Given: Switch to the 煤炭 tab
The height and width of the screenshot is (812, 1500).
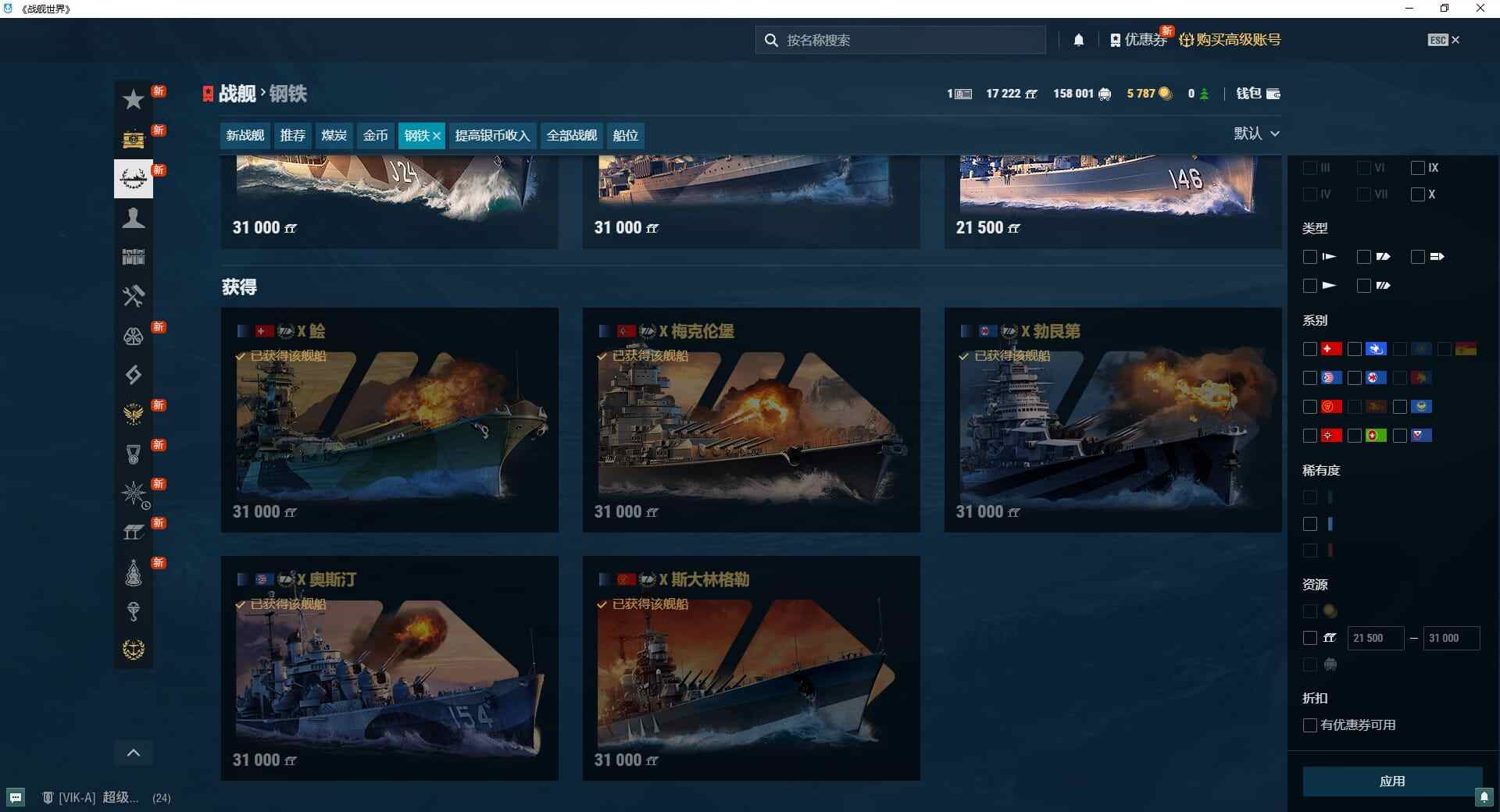Looking at the screenshot, I should [334, 135].
